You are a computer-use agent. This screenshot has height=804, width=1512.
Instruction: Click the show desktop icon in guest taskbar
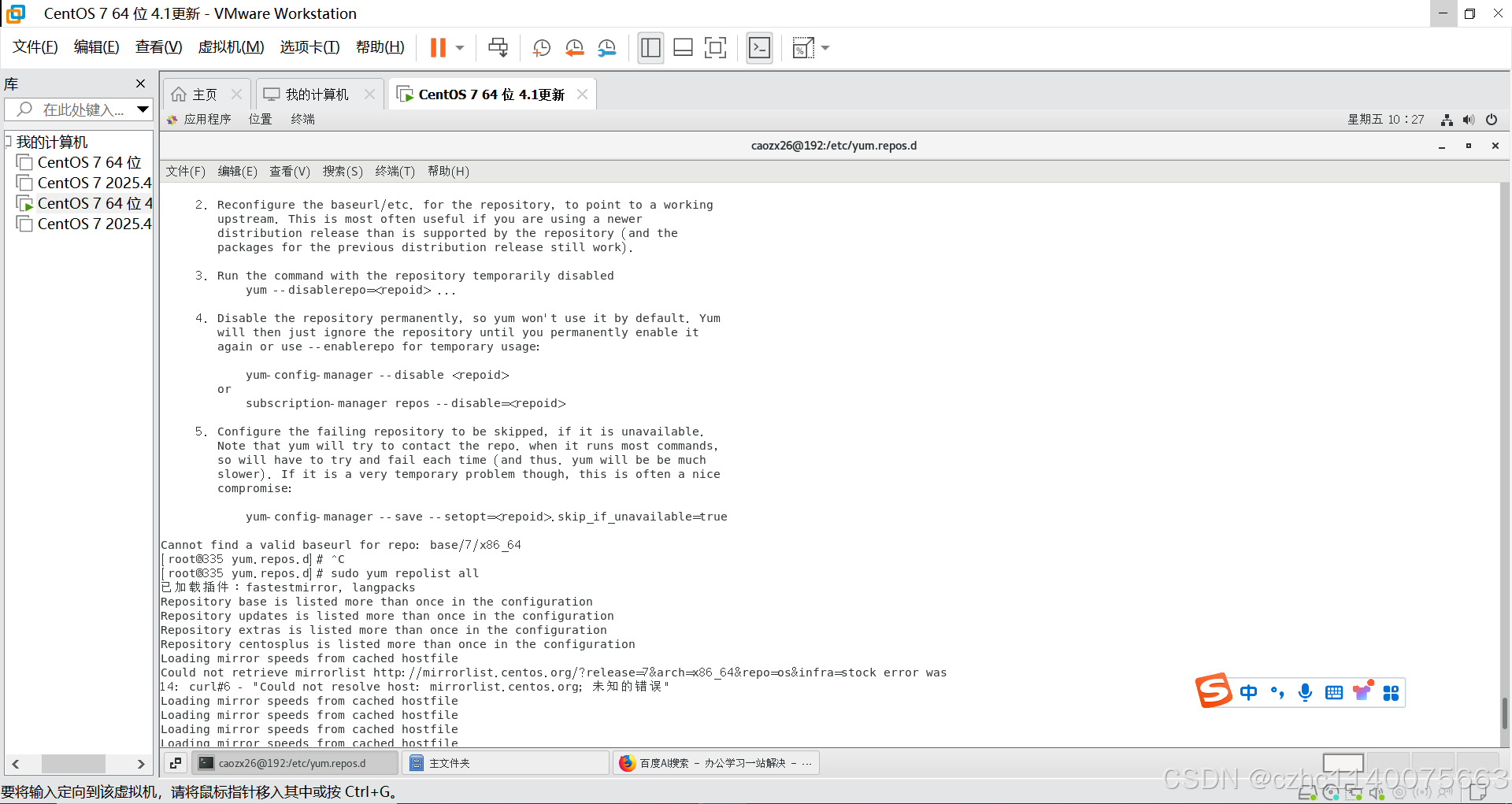176,763
